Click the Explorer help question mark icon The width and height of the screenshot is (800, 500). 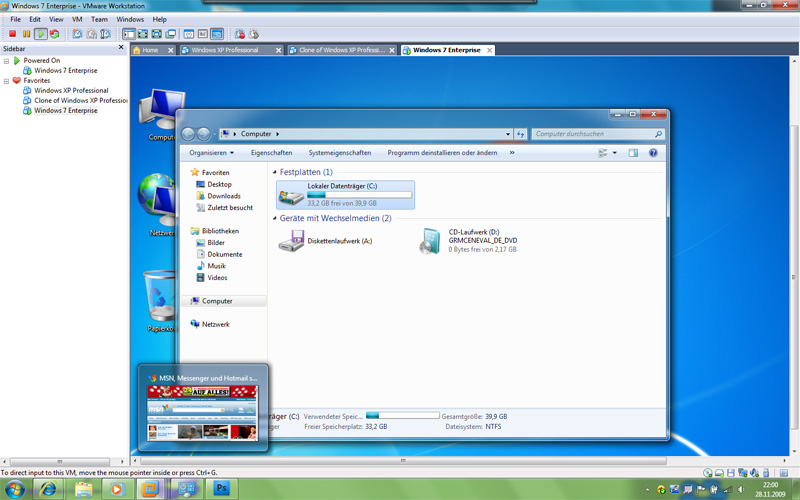tap(653, 153)
